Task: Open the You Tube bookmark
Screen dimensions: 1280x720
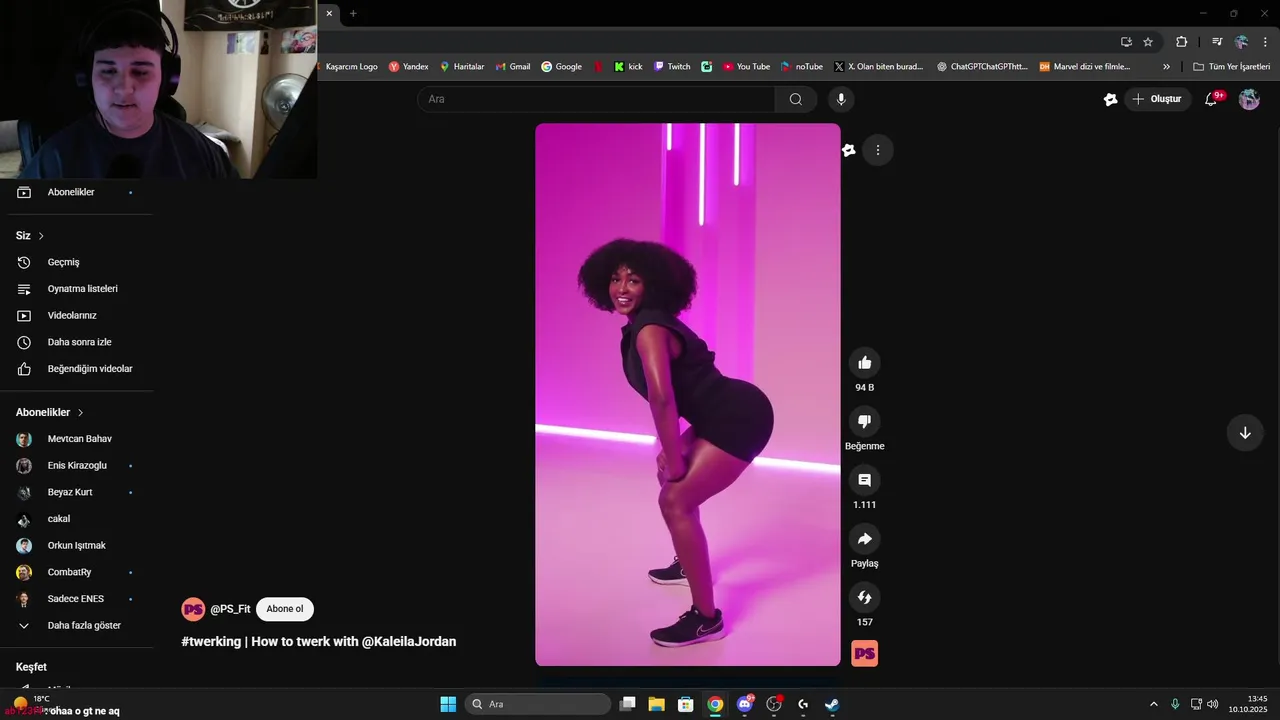Action: pyautogui.click(x=747, y=67)
